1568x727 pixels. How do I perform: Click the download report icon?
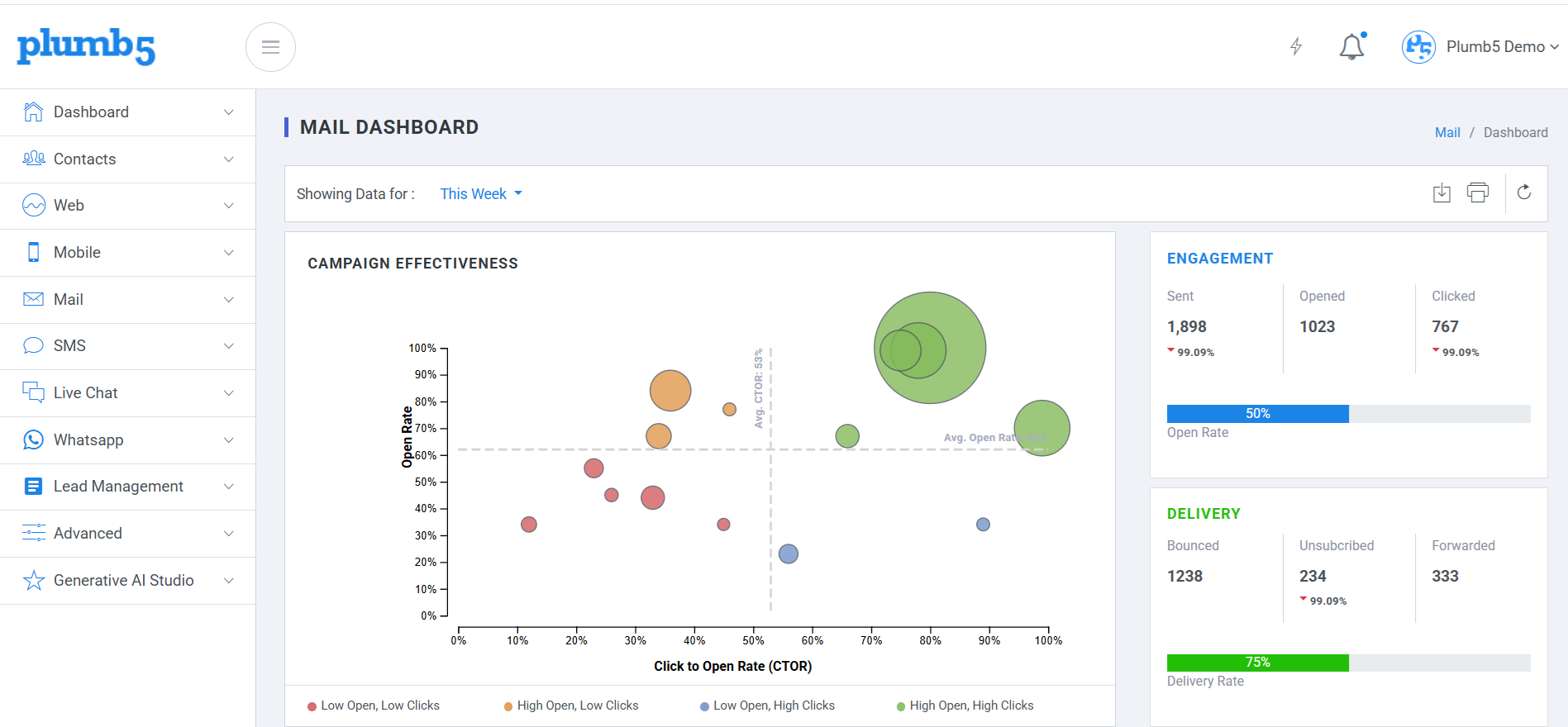click(x=1442, y=192)
